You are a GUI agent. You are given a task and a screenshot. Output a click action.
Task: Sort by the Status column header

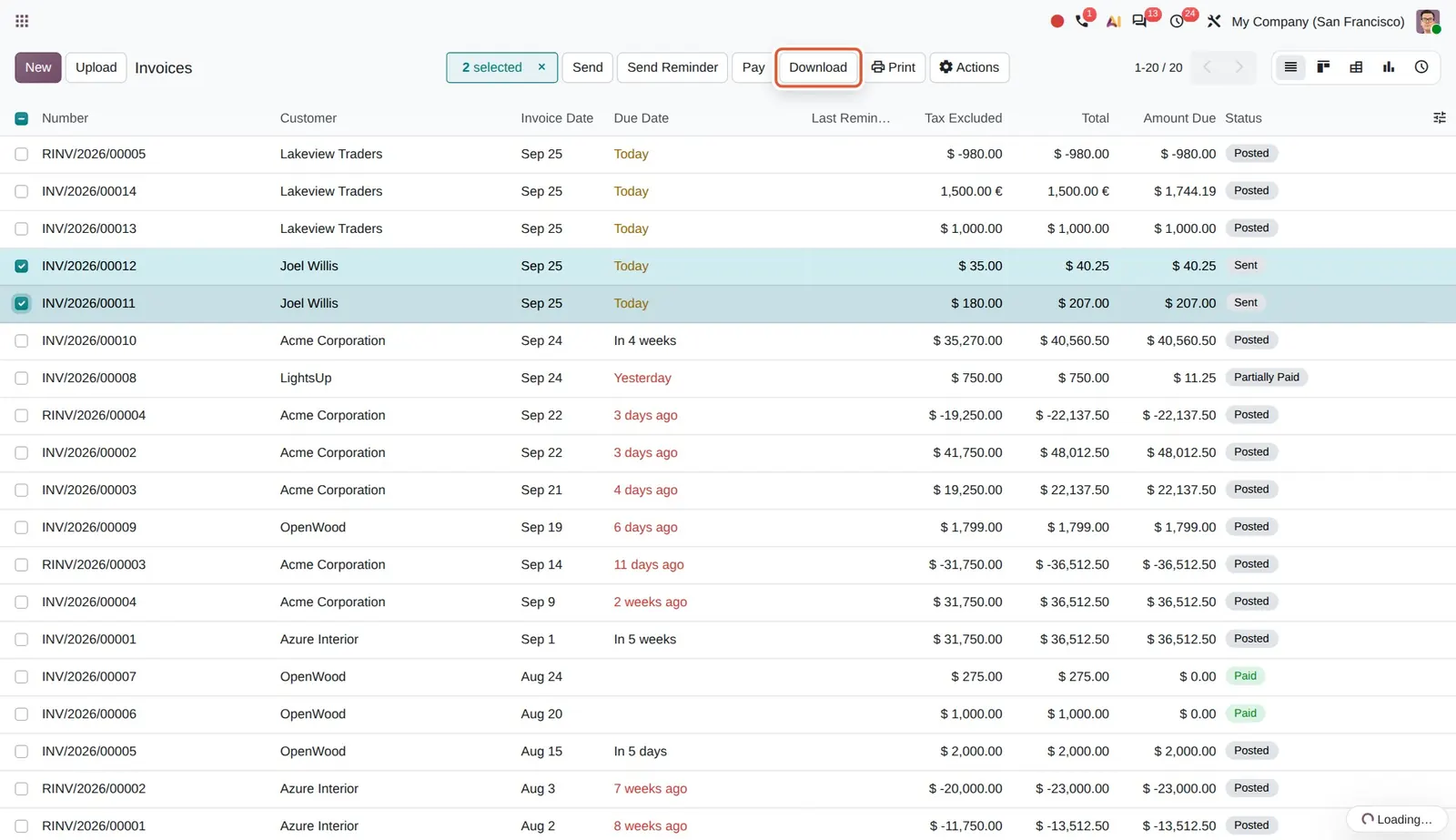[x=1243, y=118]
